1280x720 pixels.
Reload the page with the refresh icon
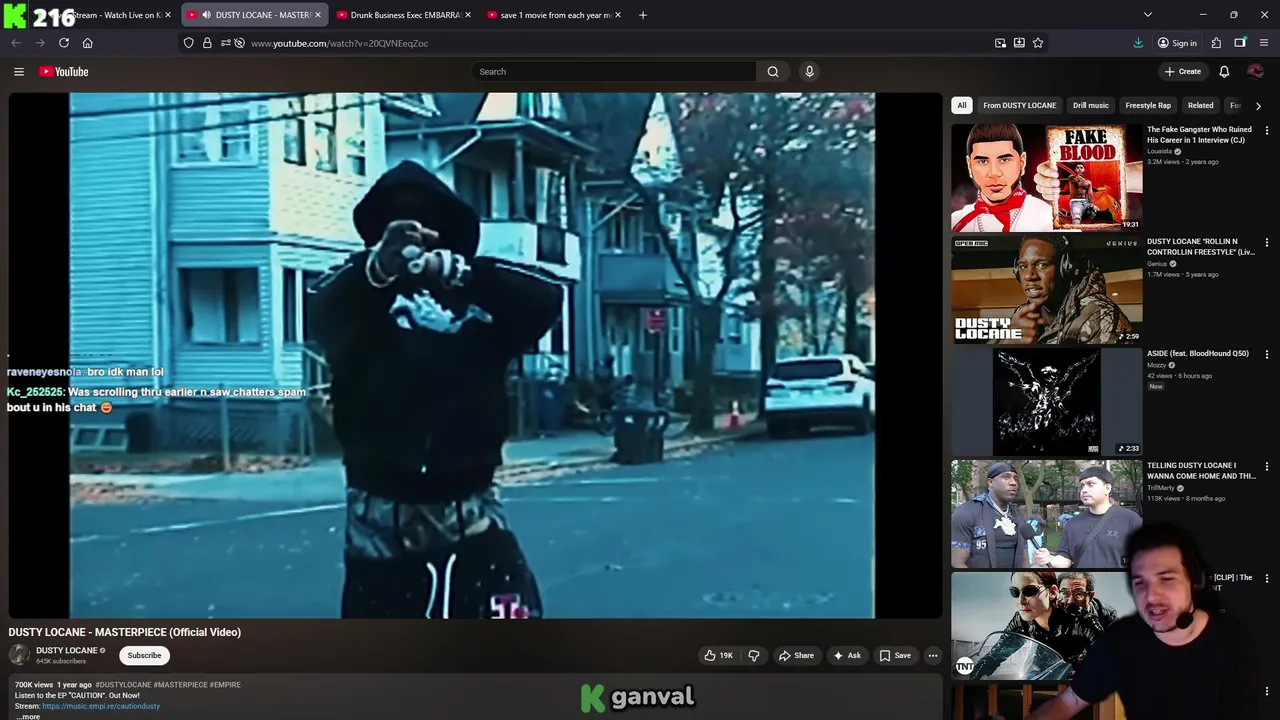point(64,43)
